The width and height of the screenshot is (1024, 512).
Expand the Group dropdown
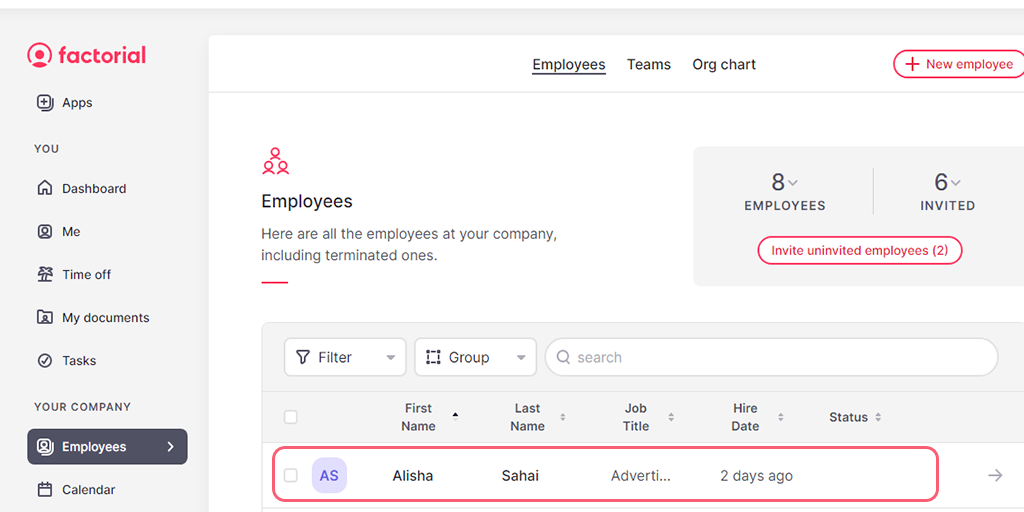tap(475, 357)
